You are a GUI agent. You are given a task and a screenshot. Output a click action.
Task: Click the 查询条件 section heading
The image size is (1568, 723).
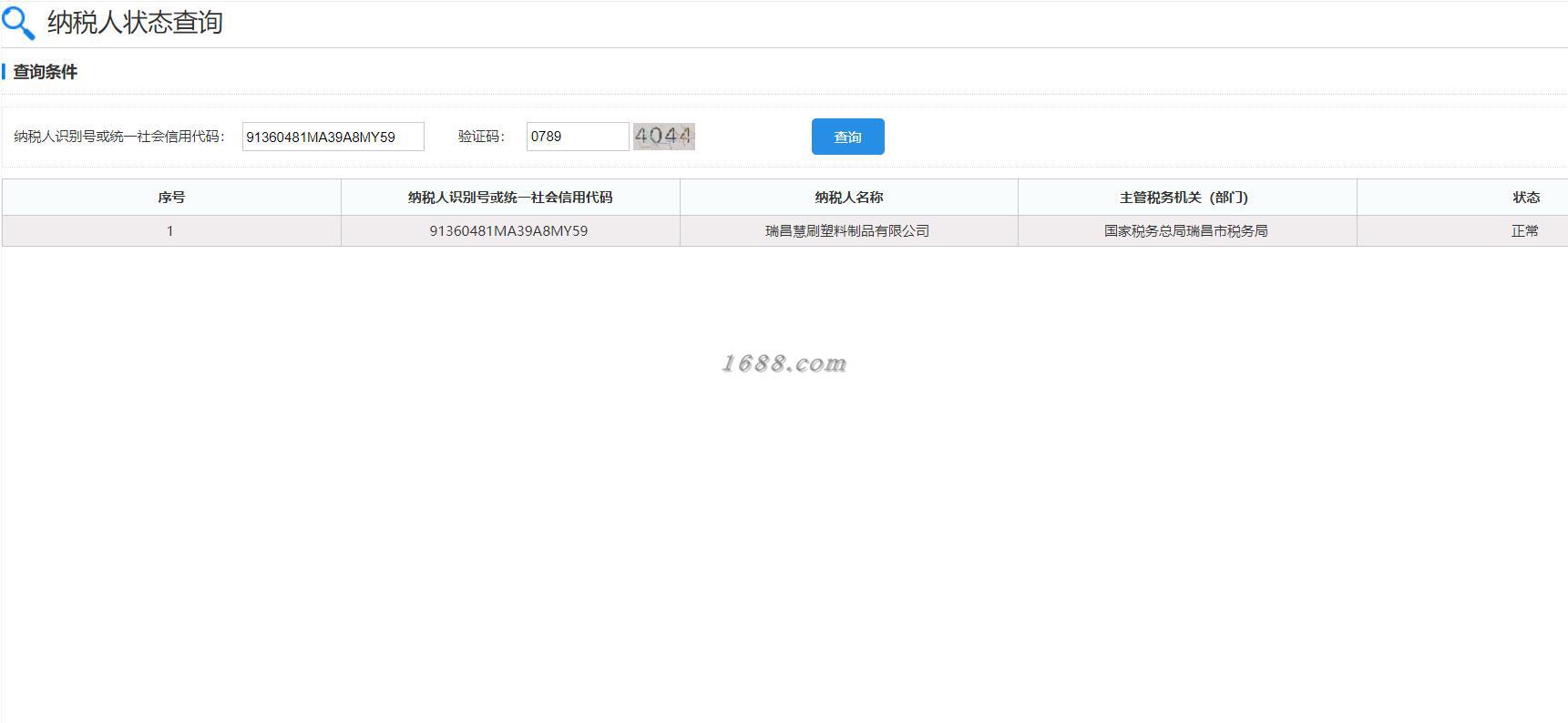click(x=46, y=72)
